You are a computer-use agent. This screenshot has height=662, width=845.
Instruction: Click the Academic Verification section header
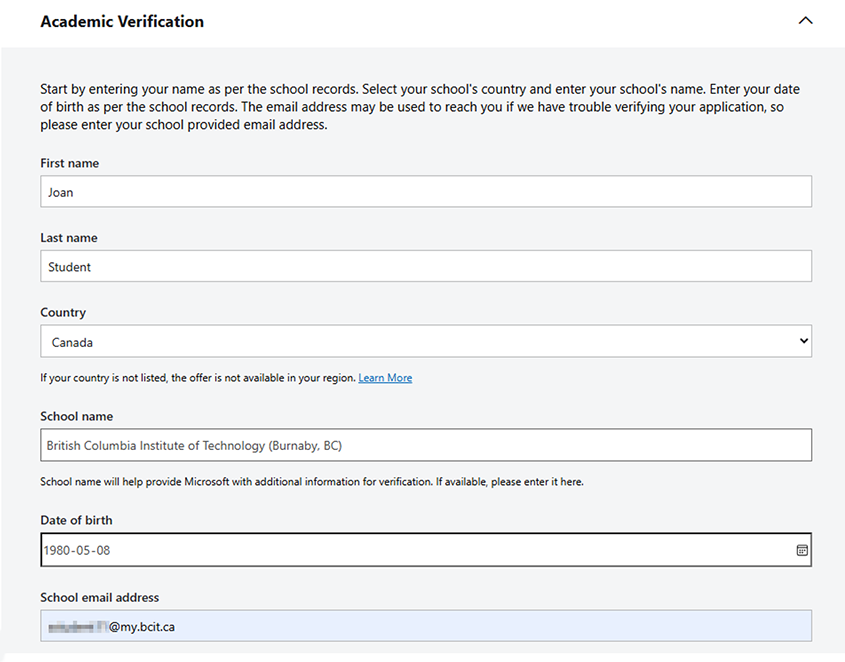click(122, 20)
